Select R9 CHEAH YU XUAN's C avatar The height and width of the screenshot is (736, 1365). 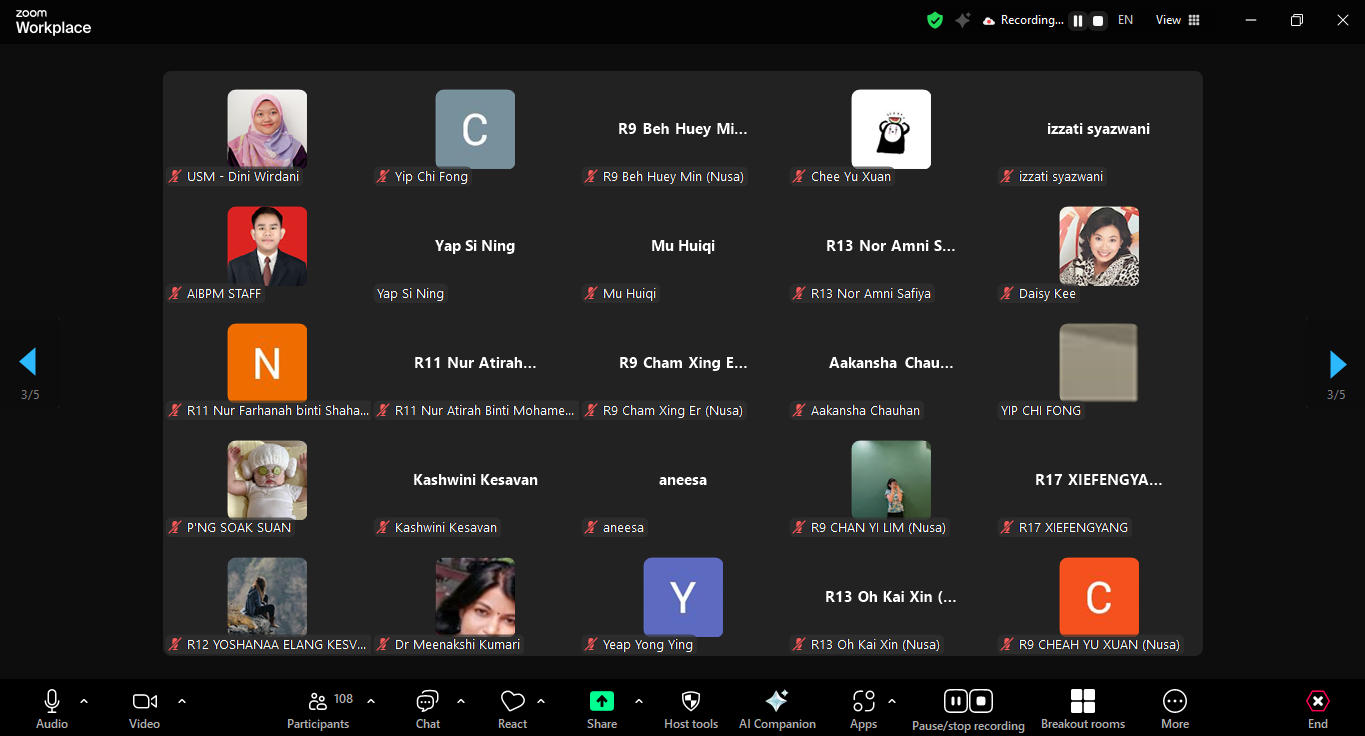tap(1099, 597)
